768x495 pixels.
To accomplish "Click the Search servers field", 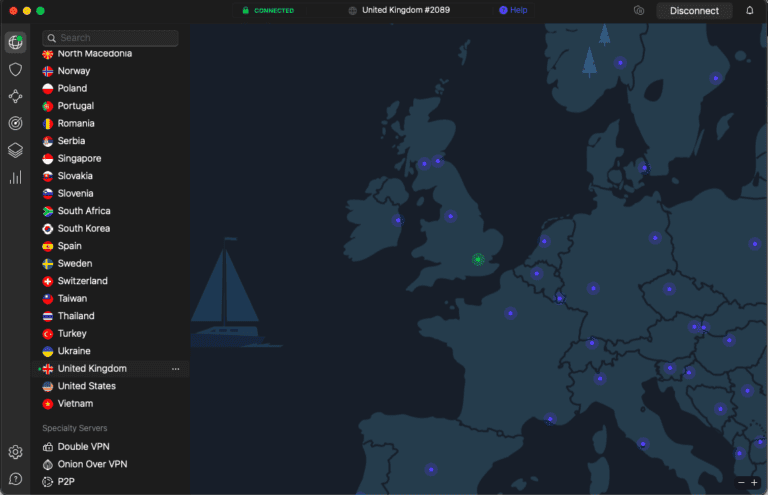I will (111, 38).
